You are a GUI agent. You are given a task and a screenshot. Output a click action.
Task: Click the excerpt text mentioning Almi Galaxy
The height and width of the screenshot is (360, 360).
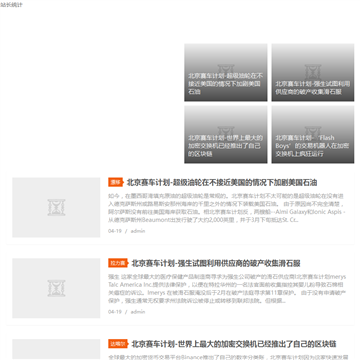pos(227,208)
